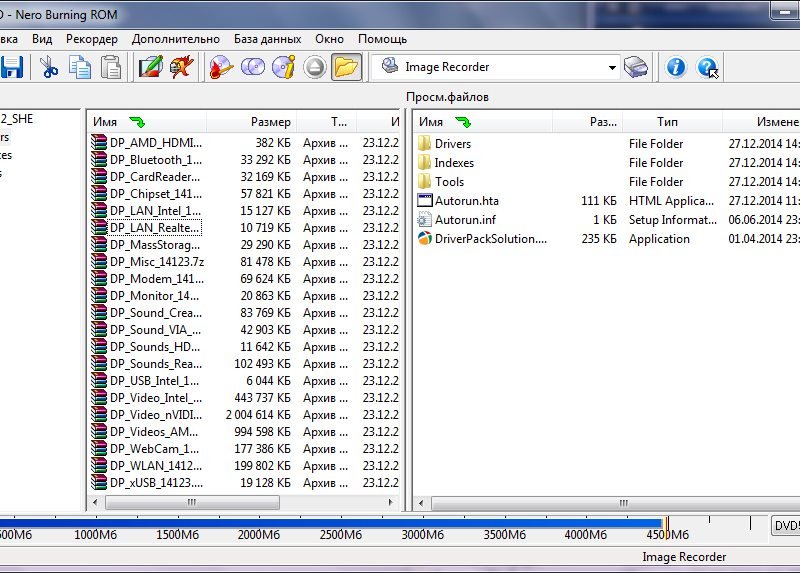Viewport: 800px width, 573px height.
Task: Select DP_AMD_HDMI archive file
Action: click(x=156, y=143)
